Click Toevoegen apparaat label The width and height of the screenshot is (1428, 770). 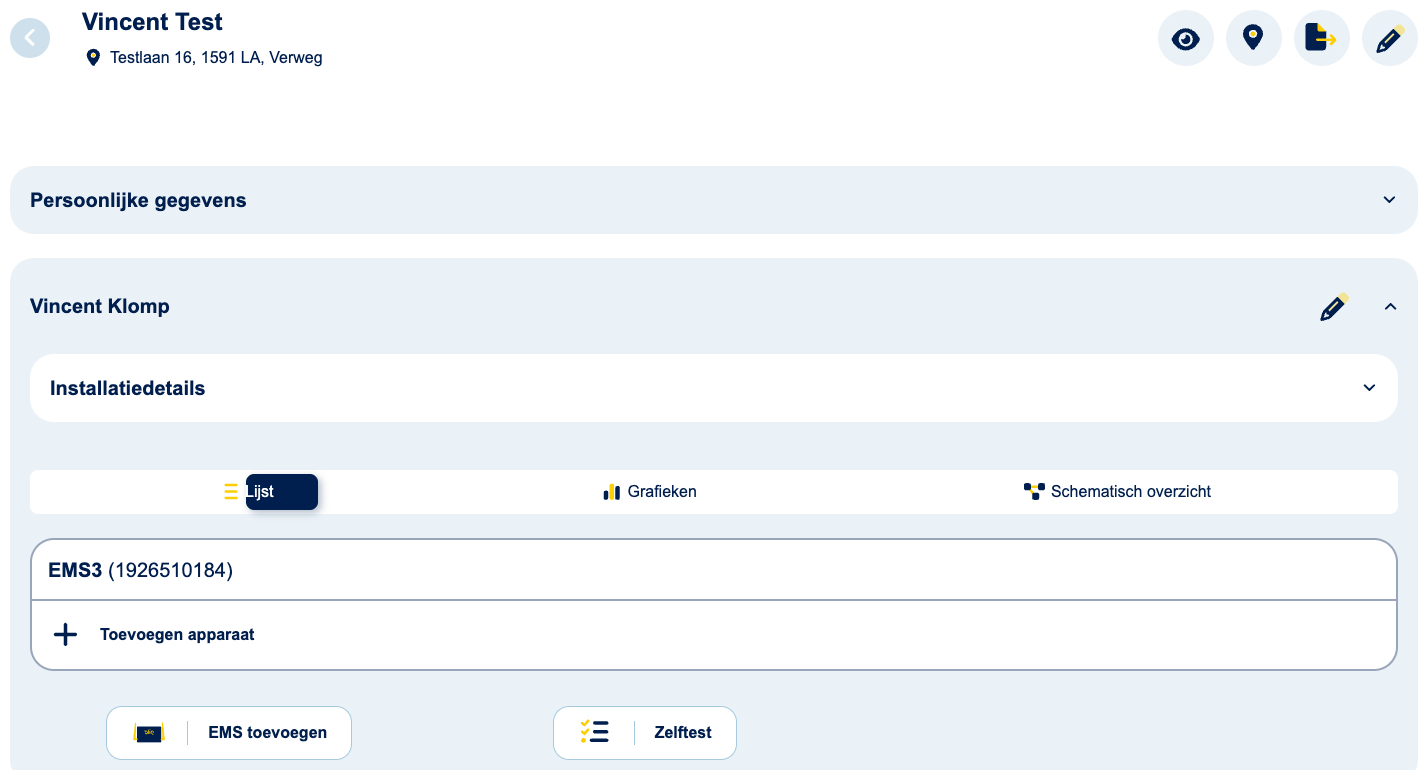click(x=177, y=635)
